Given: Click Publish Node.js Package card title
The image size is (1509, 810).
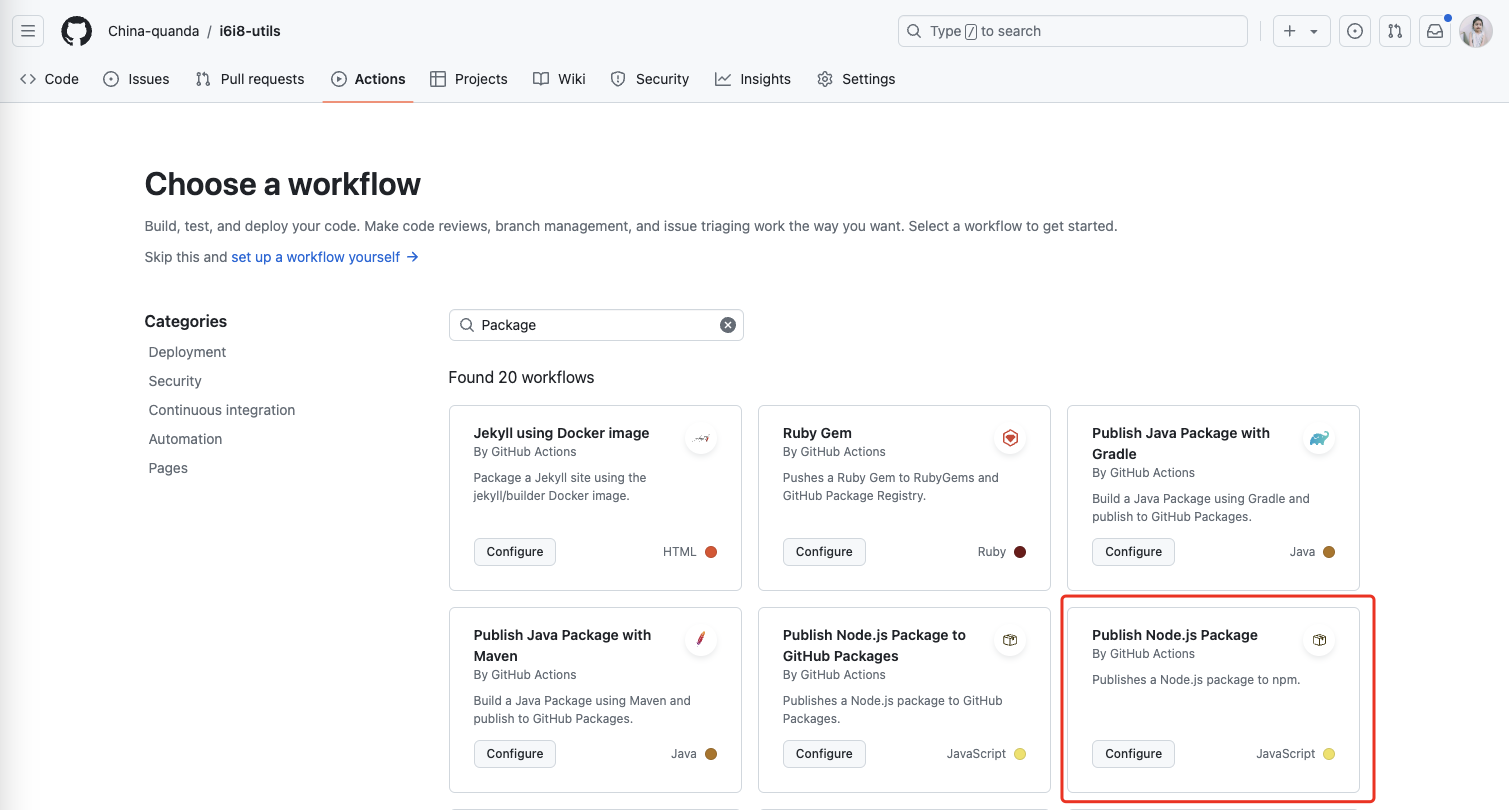Looking at the screenshot, I should coord(1175,635).
